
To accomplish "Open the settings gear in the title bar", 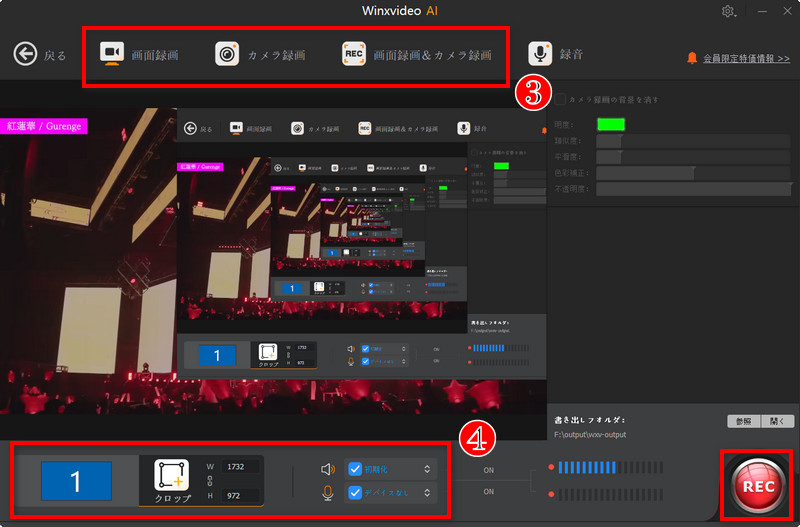I will [728, 11].
